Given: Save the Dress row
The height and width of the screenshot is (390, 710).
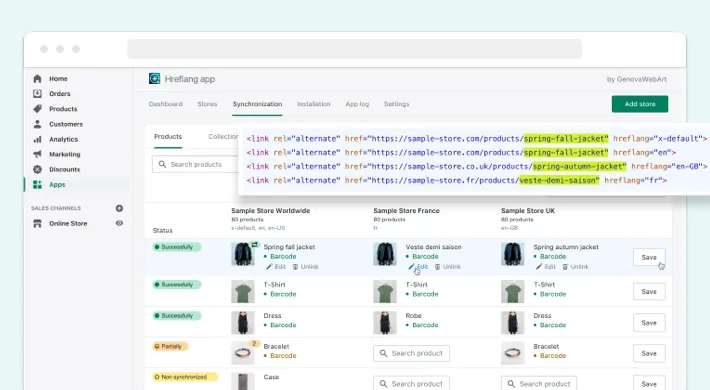Looking at the screenshot, I should pyautogui.click(x=649, y=323).
